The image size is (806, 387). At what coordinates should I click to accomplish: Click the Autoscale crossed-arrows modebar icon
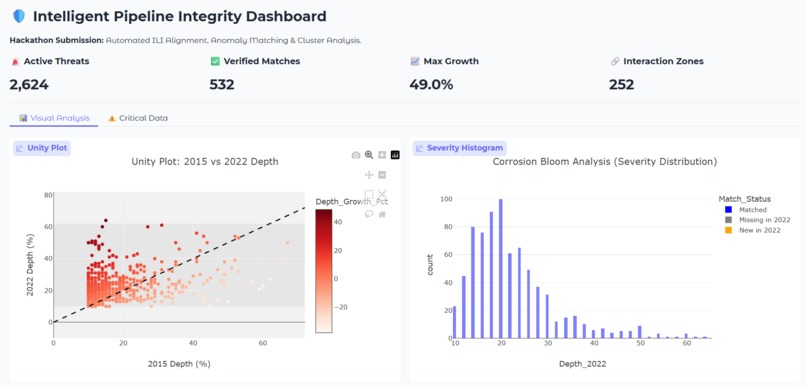pyautogui.click(x=382, y=194)
